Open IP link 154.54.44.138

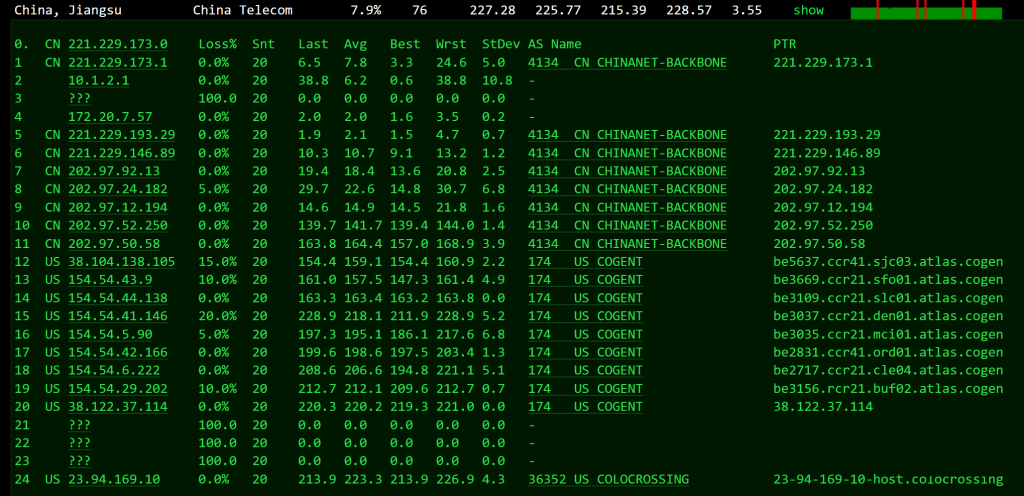(x=118, y=298)
